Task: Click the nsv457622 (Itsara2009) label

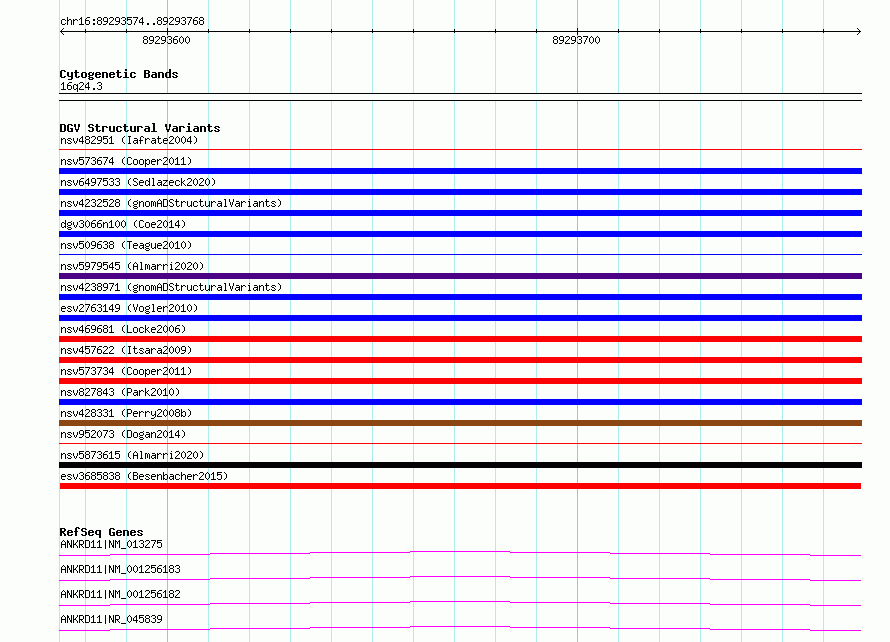Action: click(126, 350)
